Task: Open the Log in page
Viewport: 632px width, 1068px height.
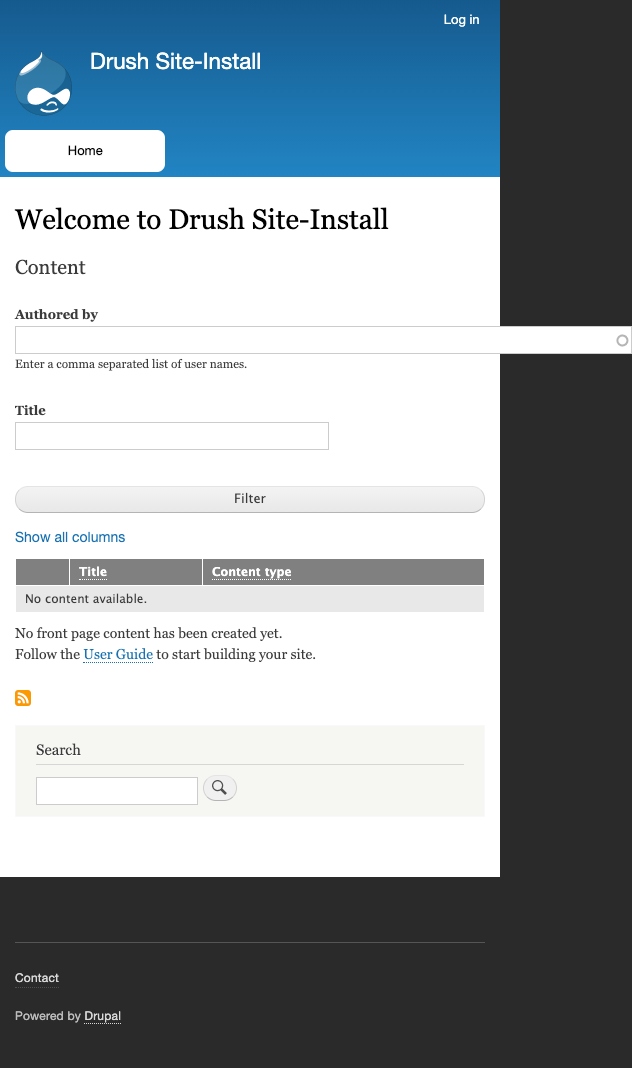Action: 461,19
